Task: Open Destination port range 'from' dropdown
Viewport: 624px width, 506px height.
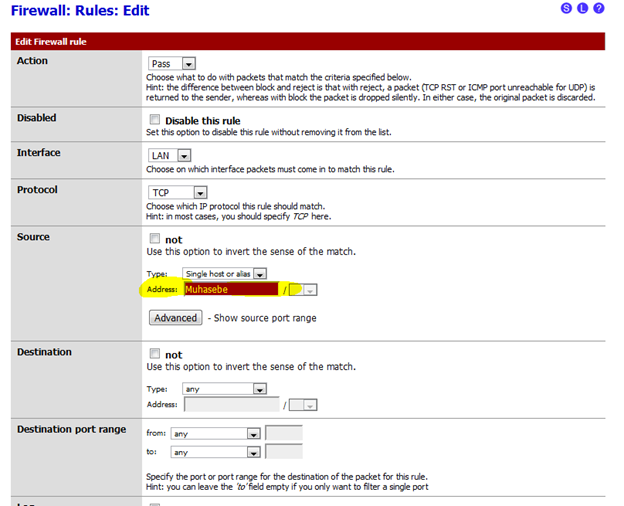Action: [215, 434]
